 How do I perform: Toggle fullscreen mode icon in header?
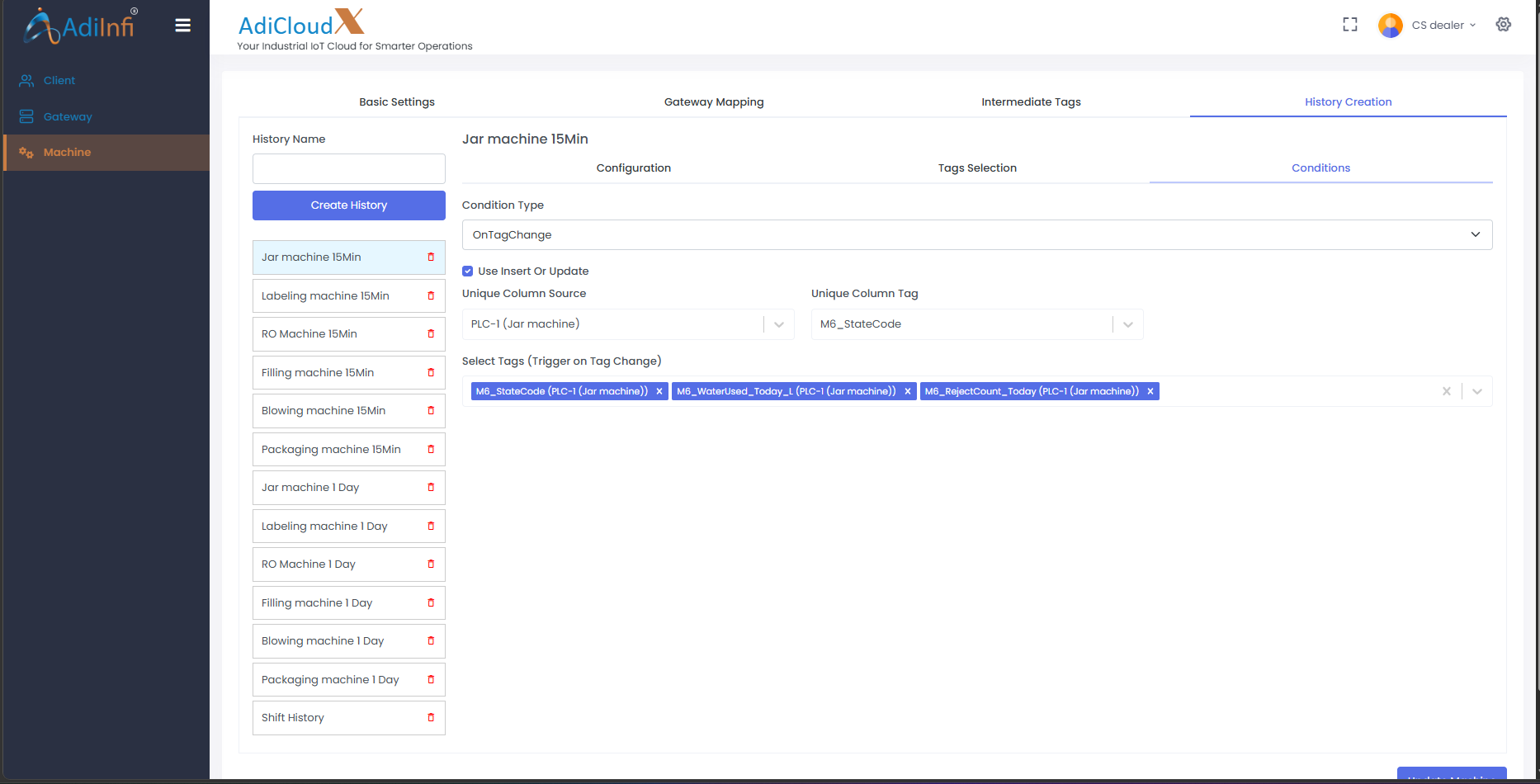1349,25
